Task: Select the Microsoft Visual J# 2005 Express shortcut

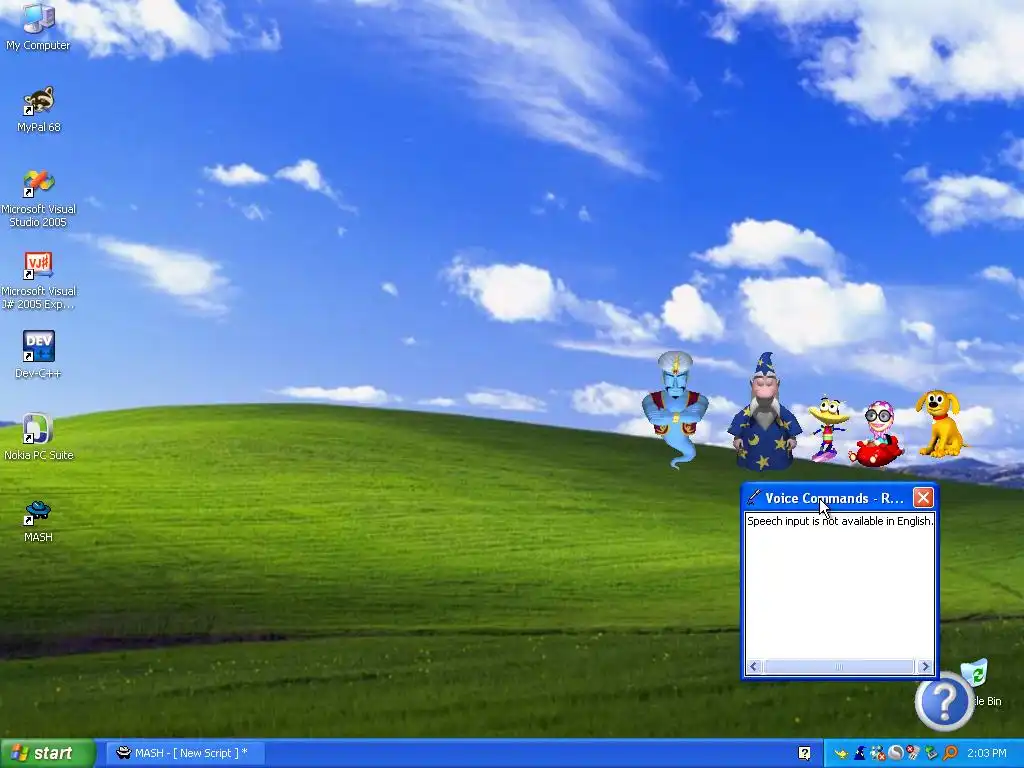Action: pos(38,280)
